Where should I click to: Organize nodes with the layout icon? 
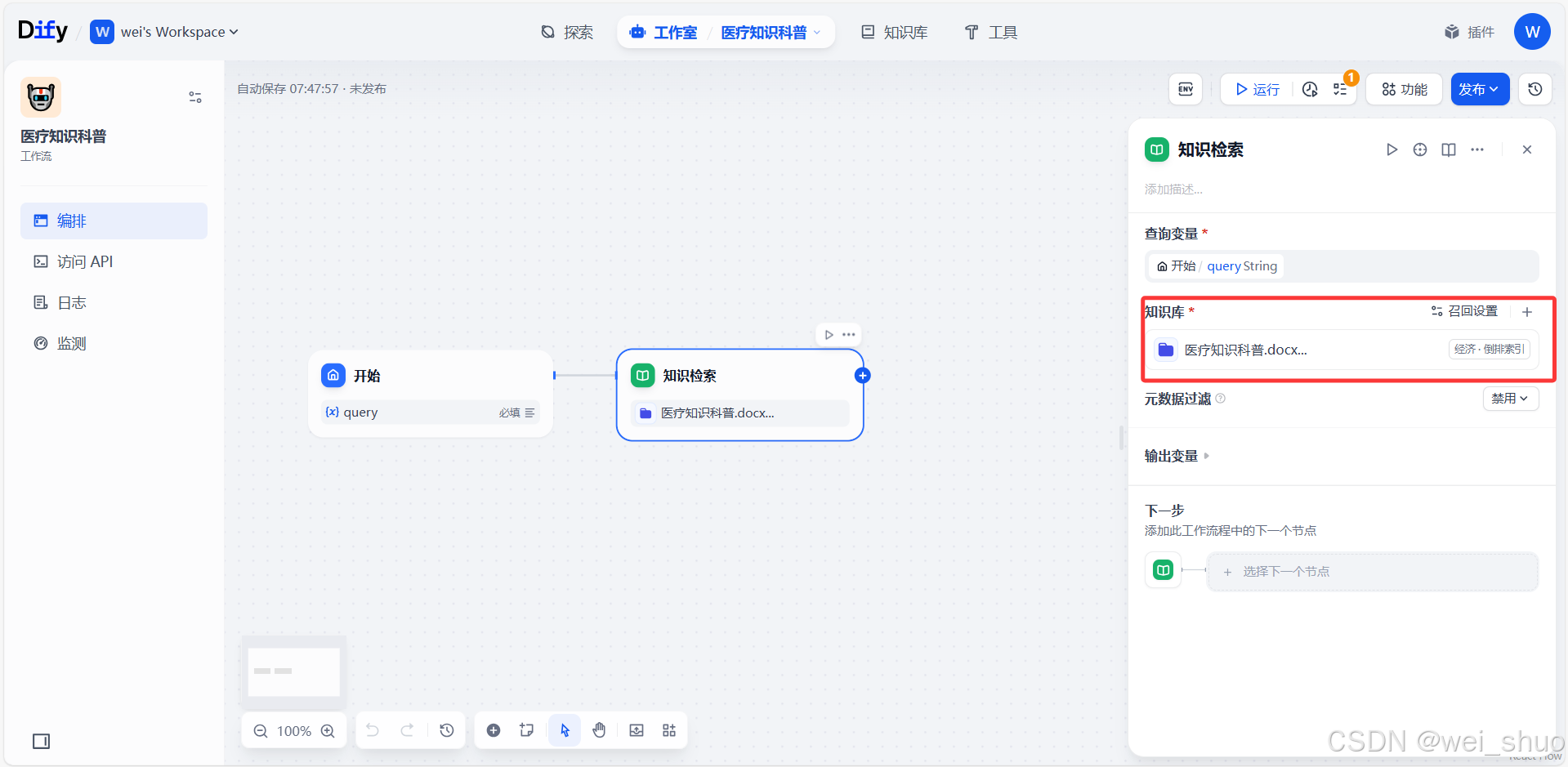point(669,730)
